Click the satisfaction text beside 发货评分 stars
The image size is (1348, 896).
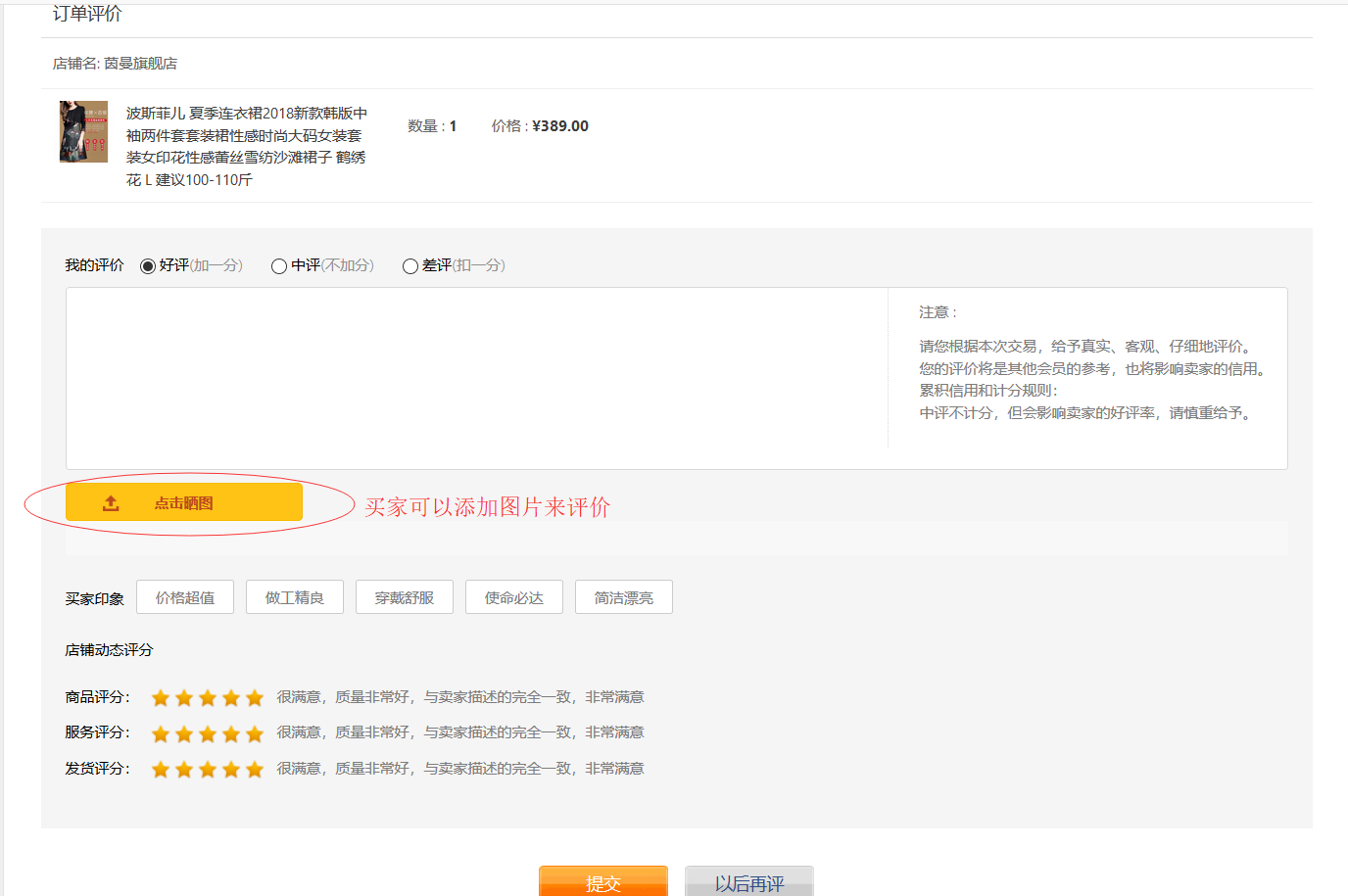[460, 769]
